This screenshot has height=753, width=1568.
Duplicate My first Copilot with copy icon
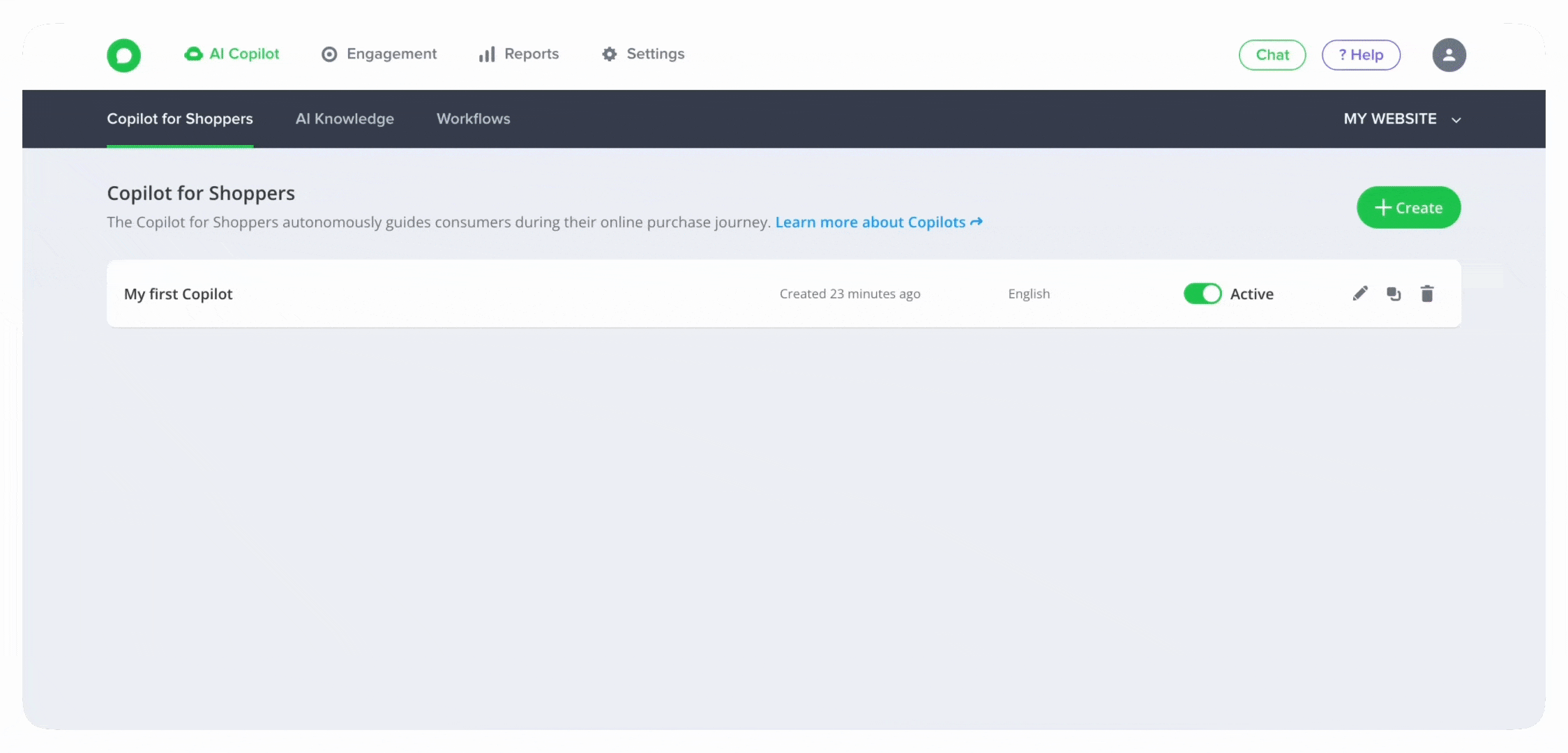(x=1394, y=294)
